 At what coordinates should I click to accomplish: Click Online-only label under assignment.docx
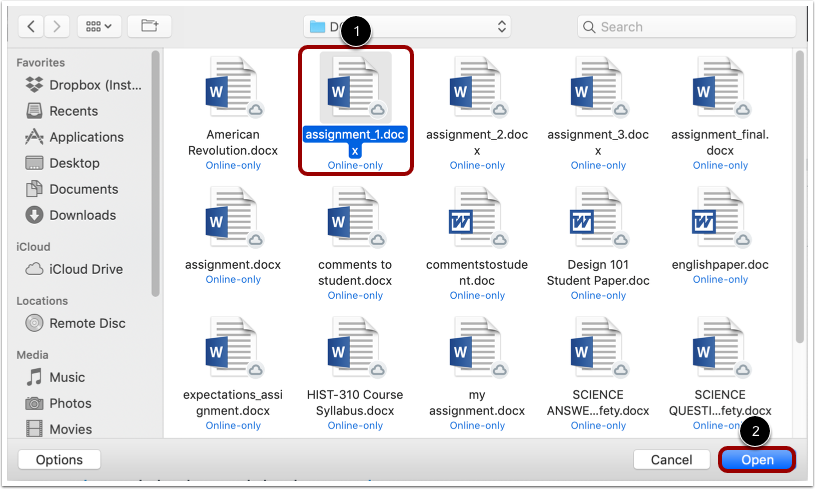point(233,280)
